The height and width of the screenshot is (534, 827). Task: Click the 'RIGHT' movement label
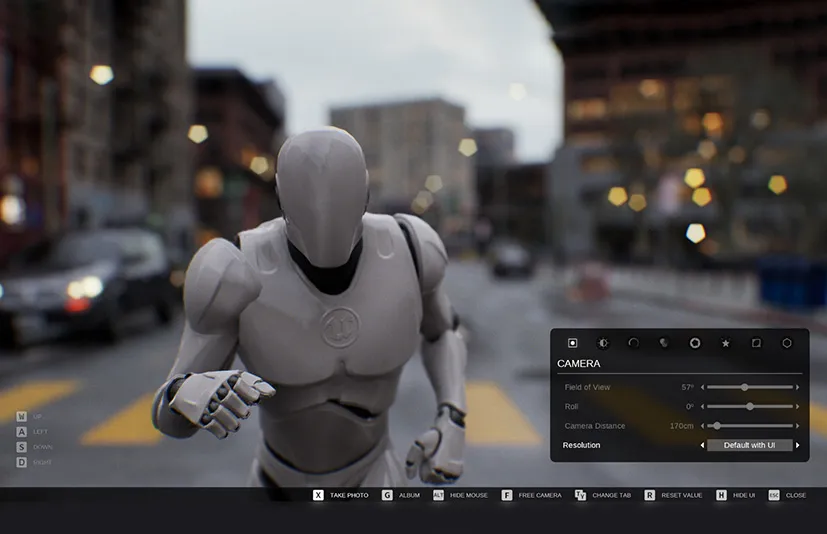[43, 462]
